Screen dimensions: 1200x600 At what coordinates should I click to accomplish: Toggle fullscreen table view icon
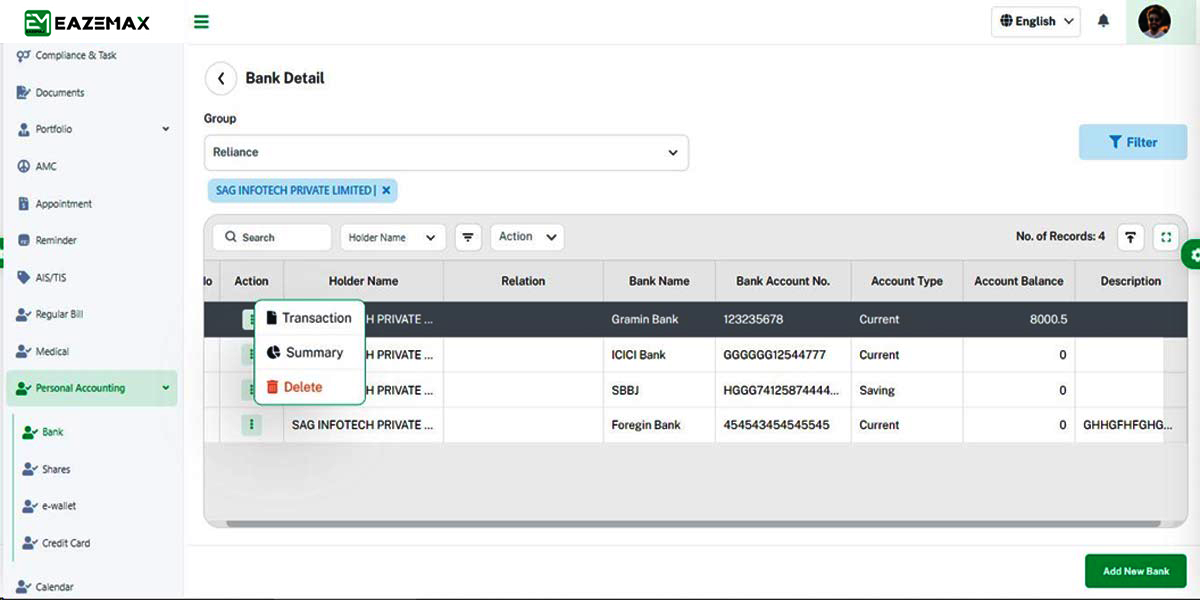click(x=1166, y=237)
